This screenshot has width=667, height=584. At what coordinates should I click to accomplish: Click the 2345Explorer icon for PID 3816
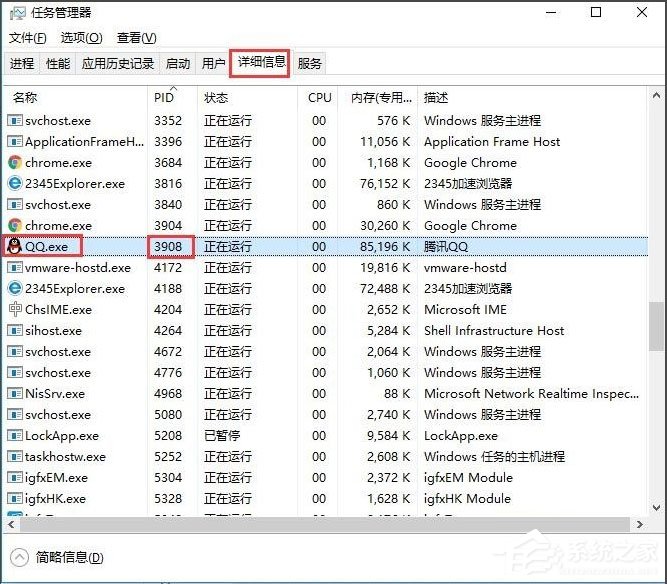pyautogui.click(x=14, y=183)
